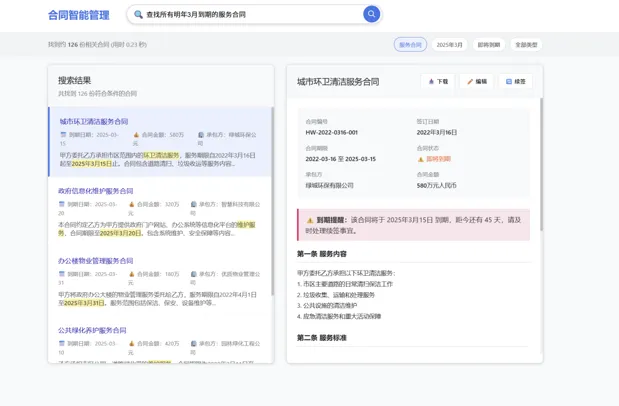
Task: Click the 第一条 服务内容 heading
Action: tap(322, 254)
